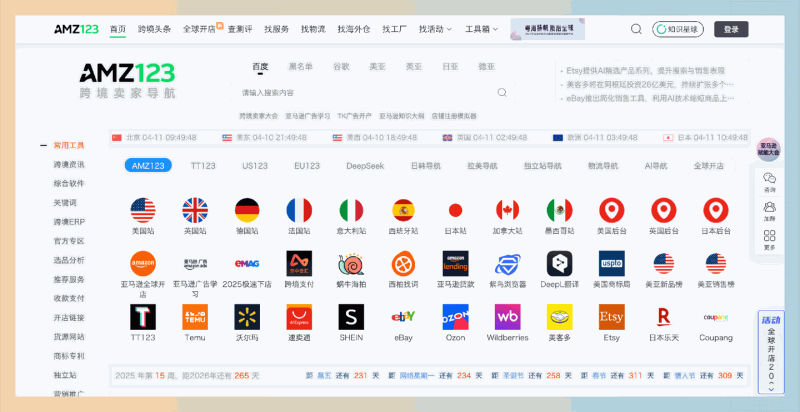Viewport: 800px width, 412px height.
Task: Open the Temu icon
Action: click(x=195, y=317)
